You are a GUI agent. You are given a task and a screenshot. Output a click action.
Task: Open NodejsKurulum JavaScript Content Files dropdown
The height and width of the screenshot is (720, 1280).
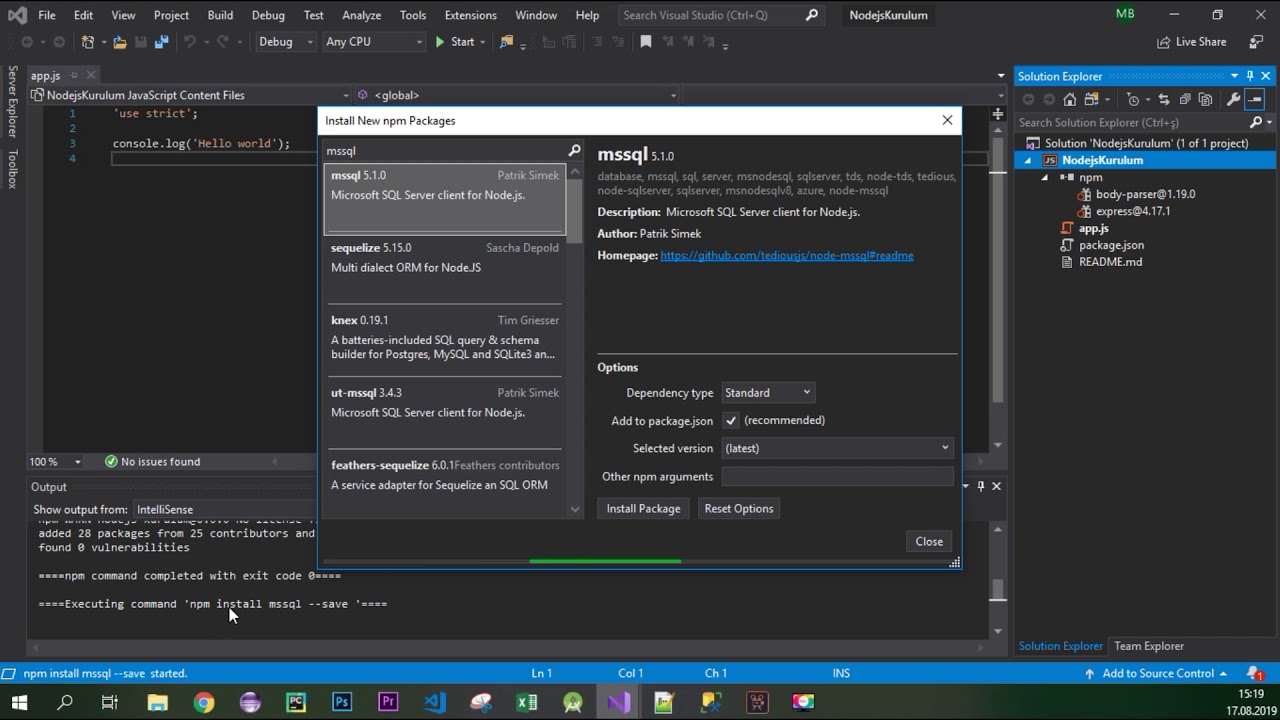pos(190,95)
